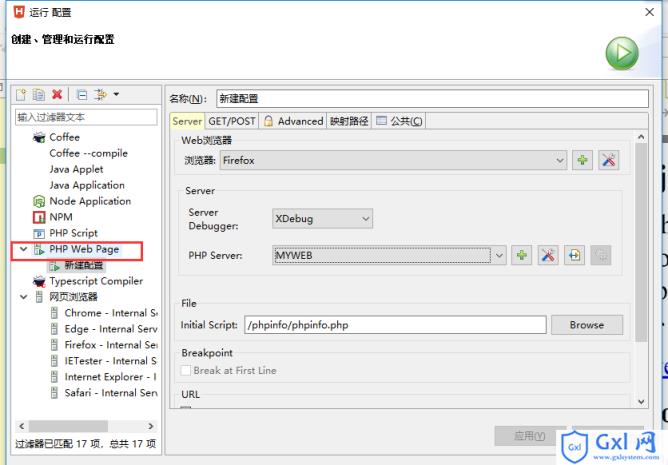668x465 pixels.
Task: Select Node Application in the configuration tree
Action: (x=90, y=201)
